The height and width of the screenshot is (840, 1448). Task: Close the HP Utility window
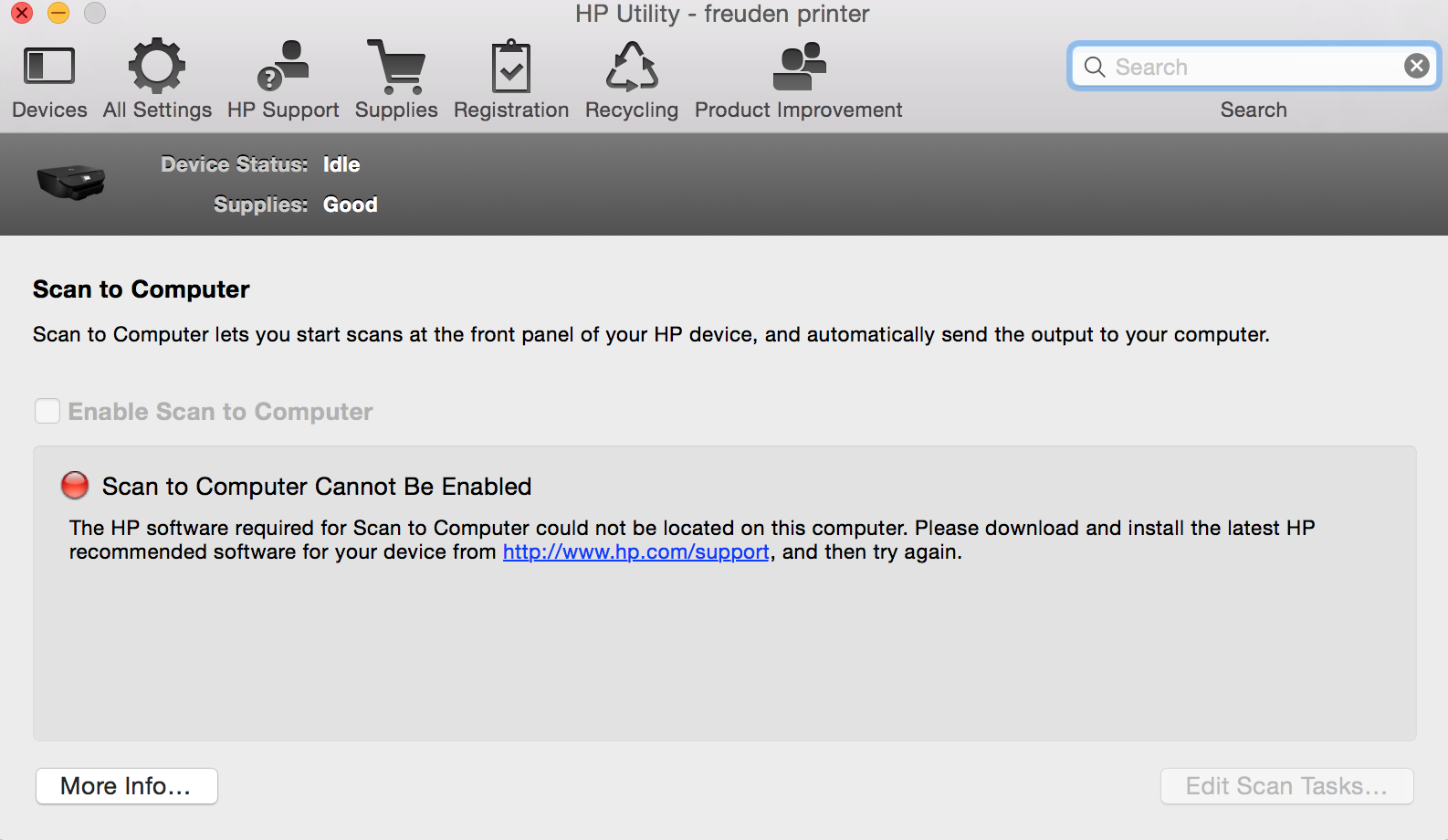(x=22, y=13)
